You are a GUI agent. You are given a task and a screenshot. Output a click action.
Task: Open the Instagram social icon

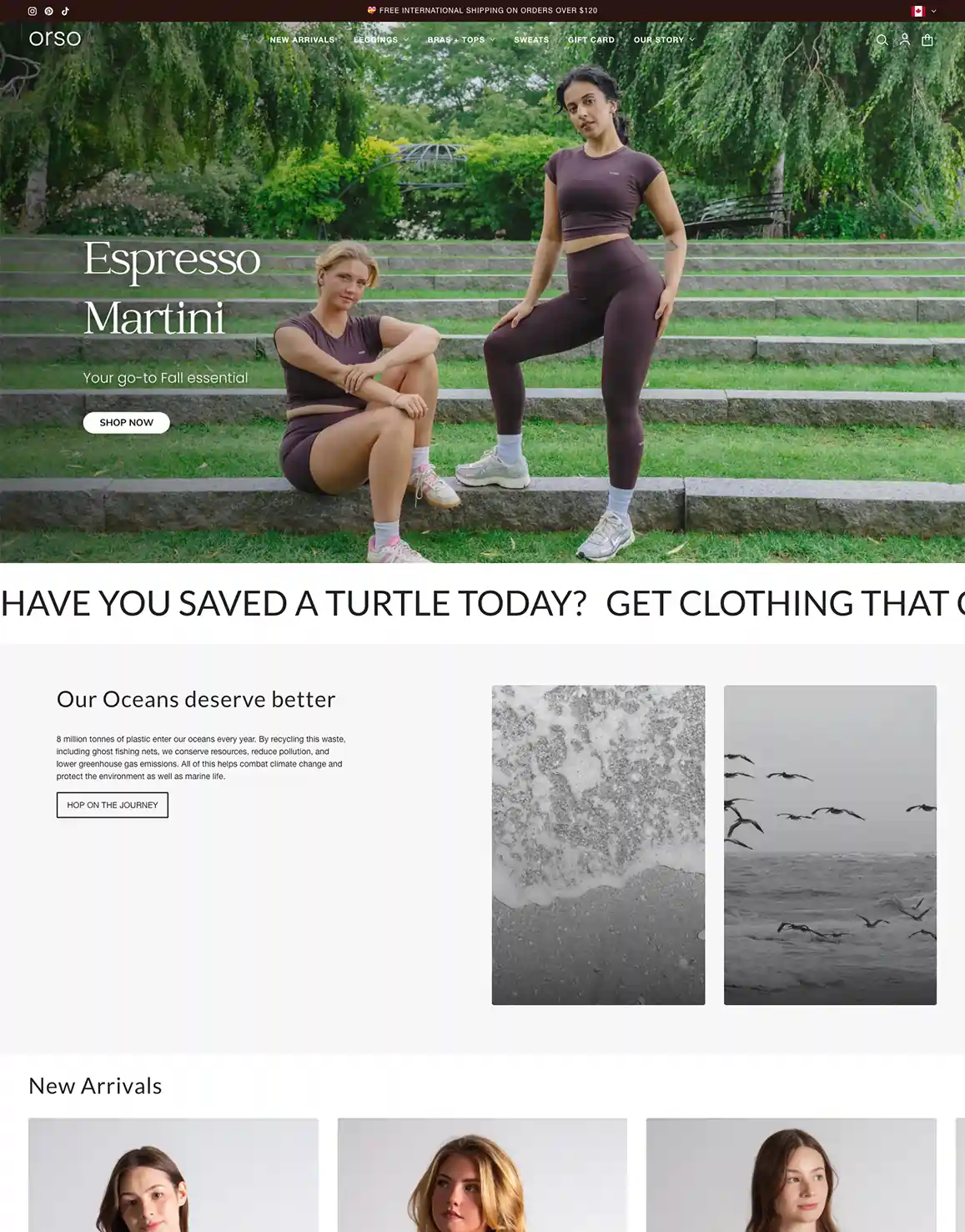[33, 11]
